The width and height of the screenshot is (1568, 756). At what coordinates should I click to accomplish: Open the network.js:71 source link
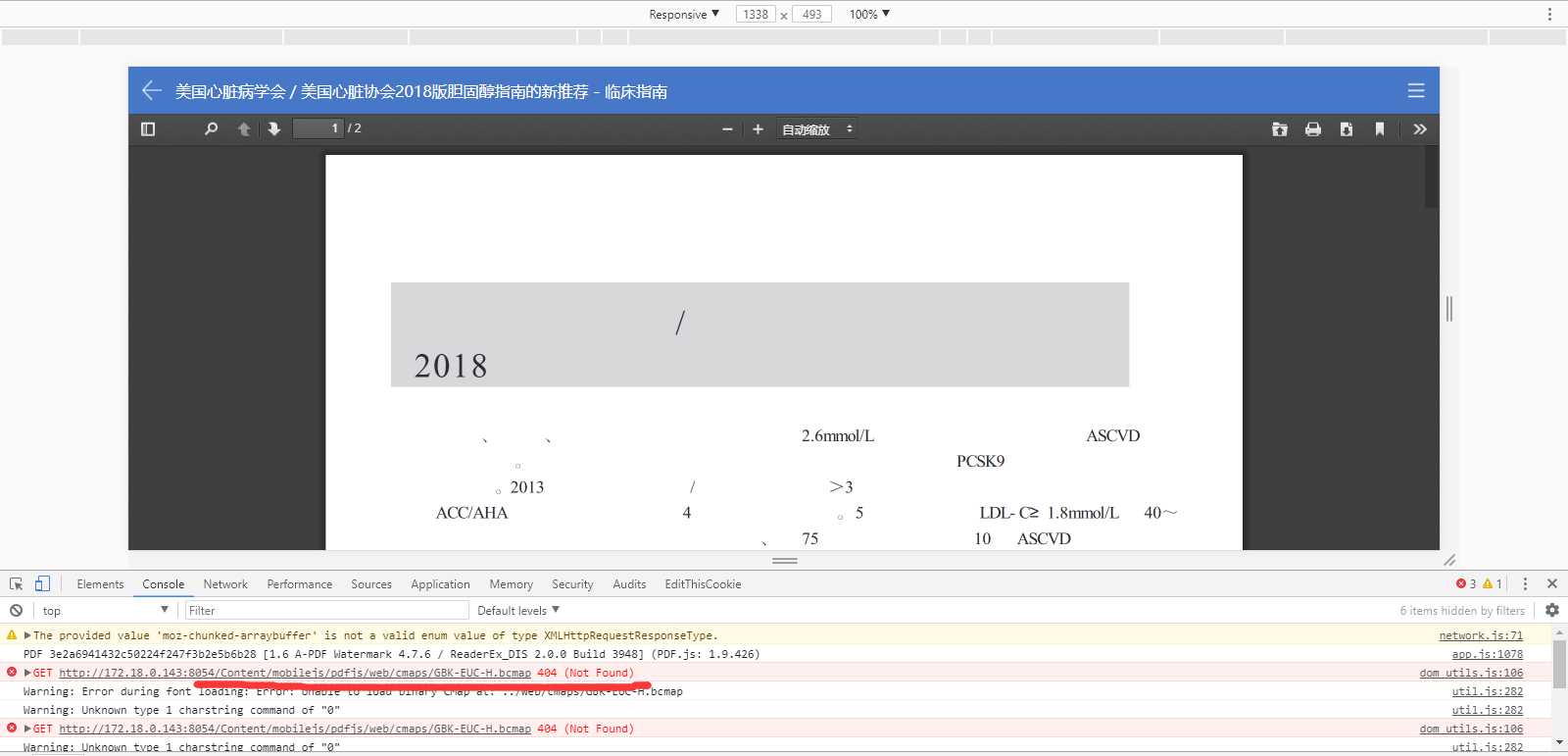point(1481,635)
